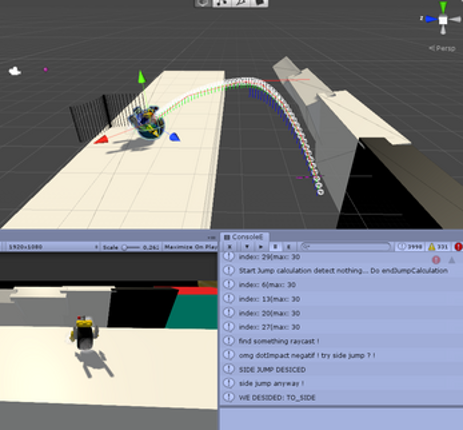The image size is (463, 430).
Task: Click the green Y-axis cone on the scene gizmo
Action: pos(443,7)
